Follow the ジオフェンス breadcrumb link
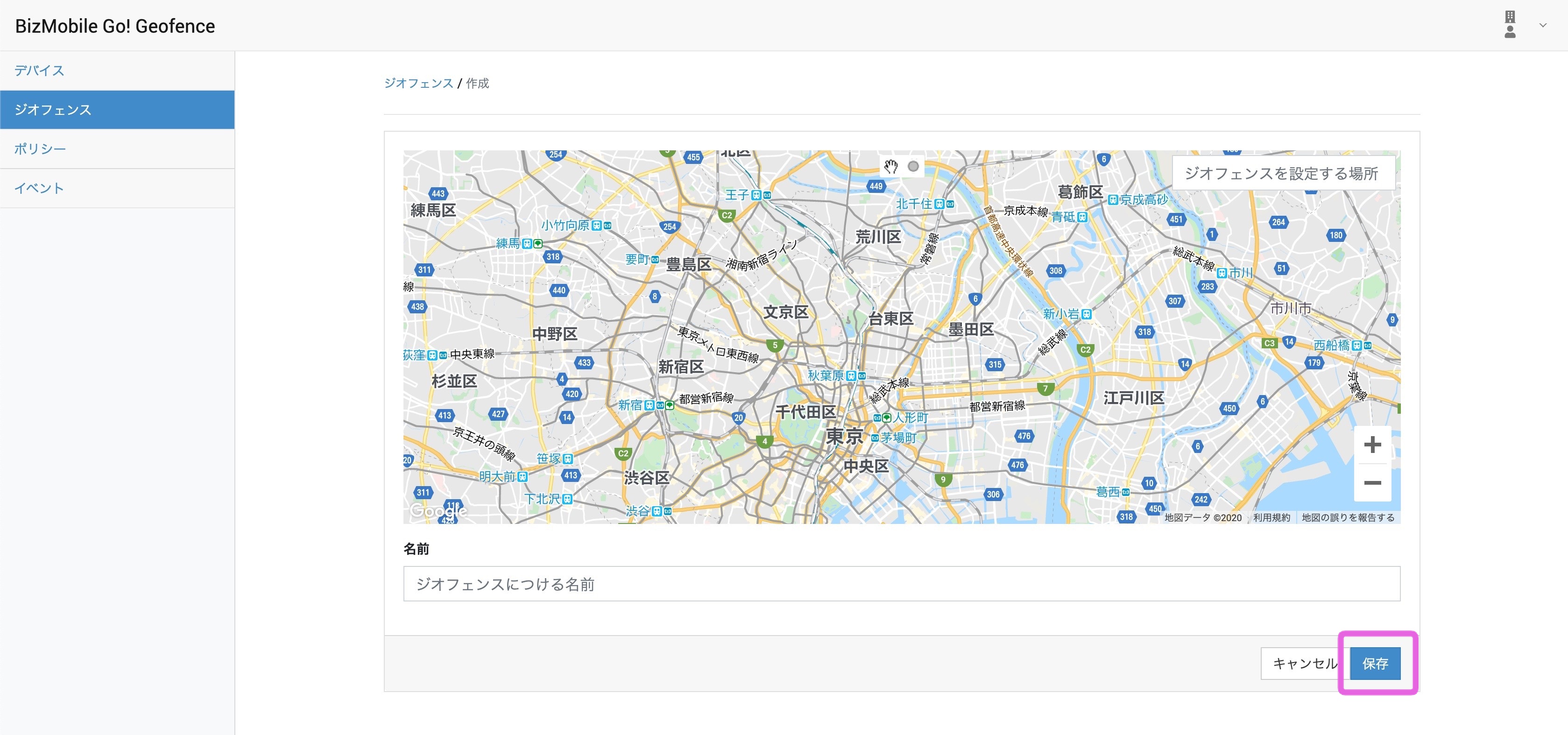 coord(418,84)
